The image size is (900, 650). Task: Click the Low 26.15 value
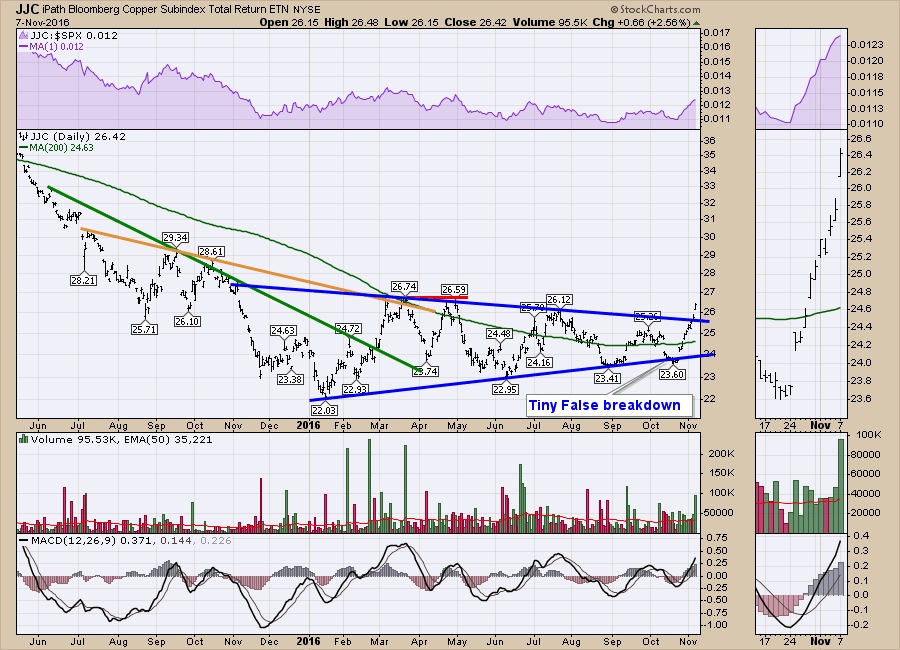coord(413,22)
